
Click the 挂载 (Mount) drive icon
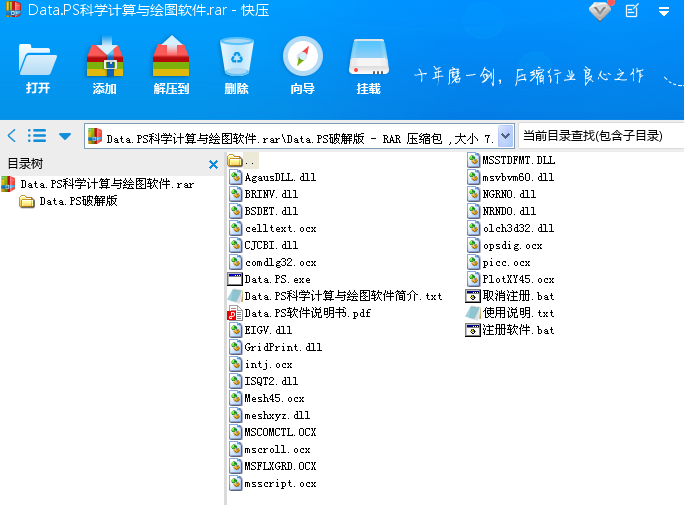[369, 66]
